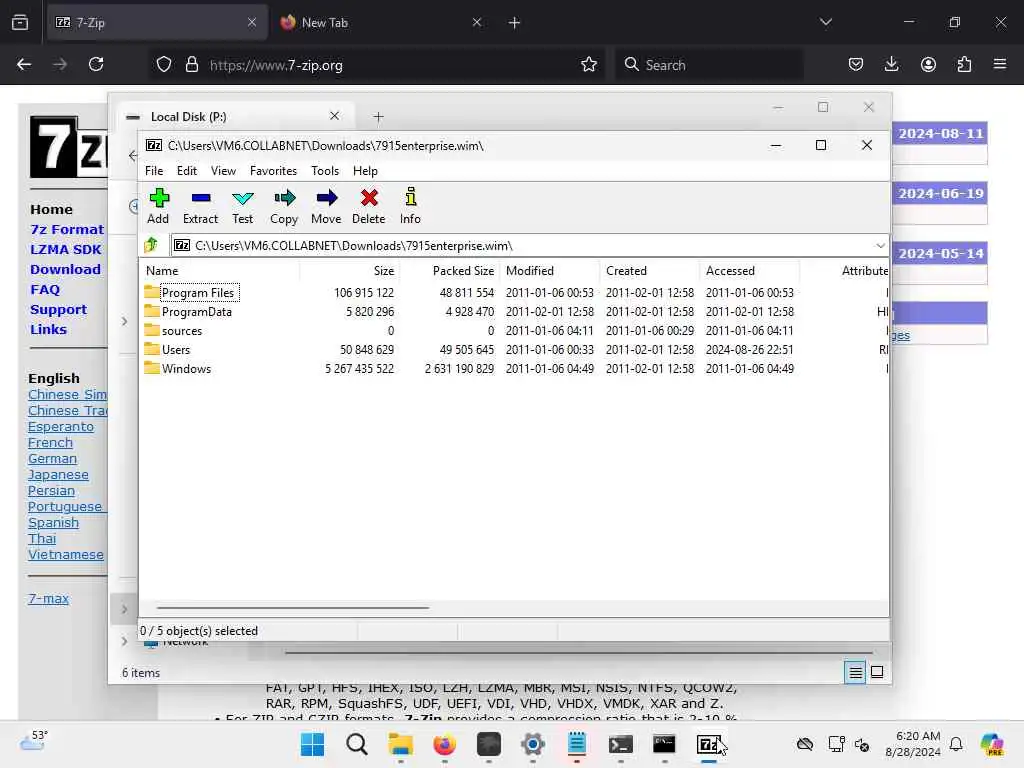Select the Windows folder row

[x=514, y=368]
